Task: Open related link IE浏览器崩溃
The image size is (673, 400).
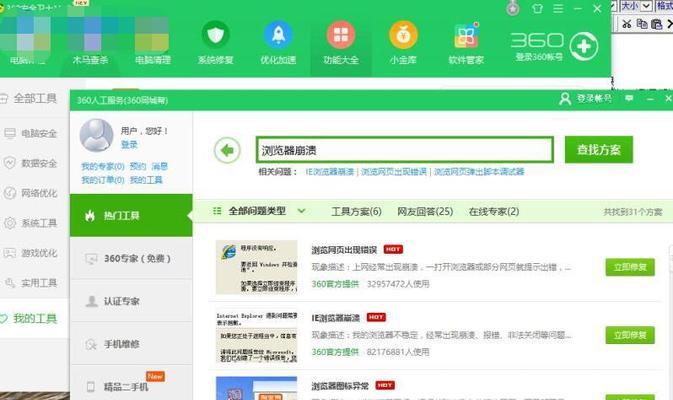Action: click(330, 172)
